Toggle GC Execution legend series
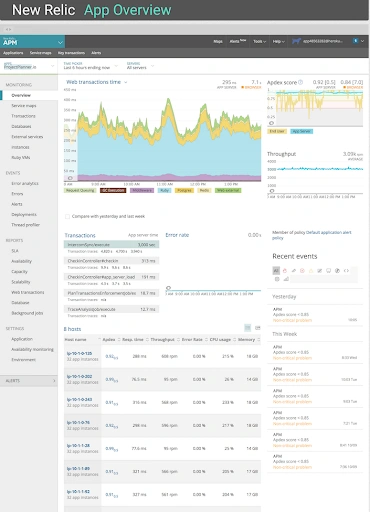This screenshot has width=370, height=512. tap(113, 190)
